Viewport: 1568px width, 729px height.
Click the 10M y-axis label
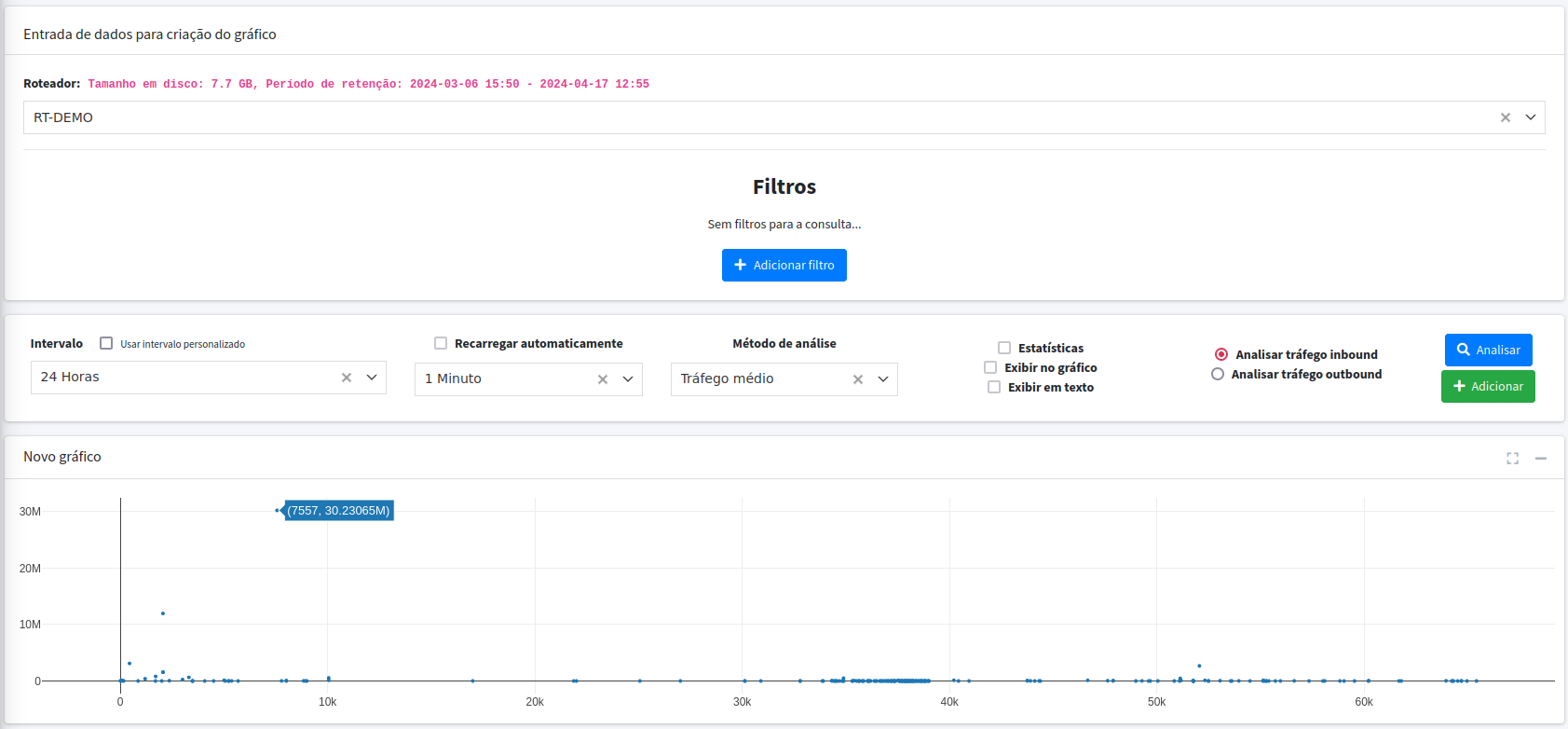(30, 625)
